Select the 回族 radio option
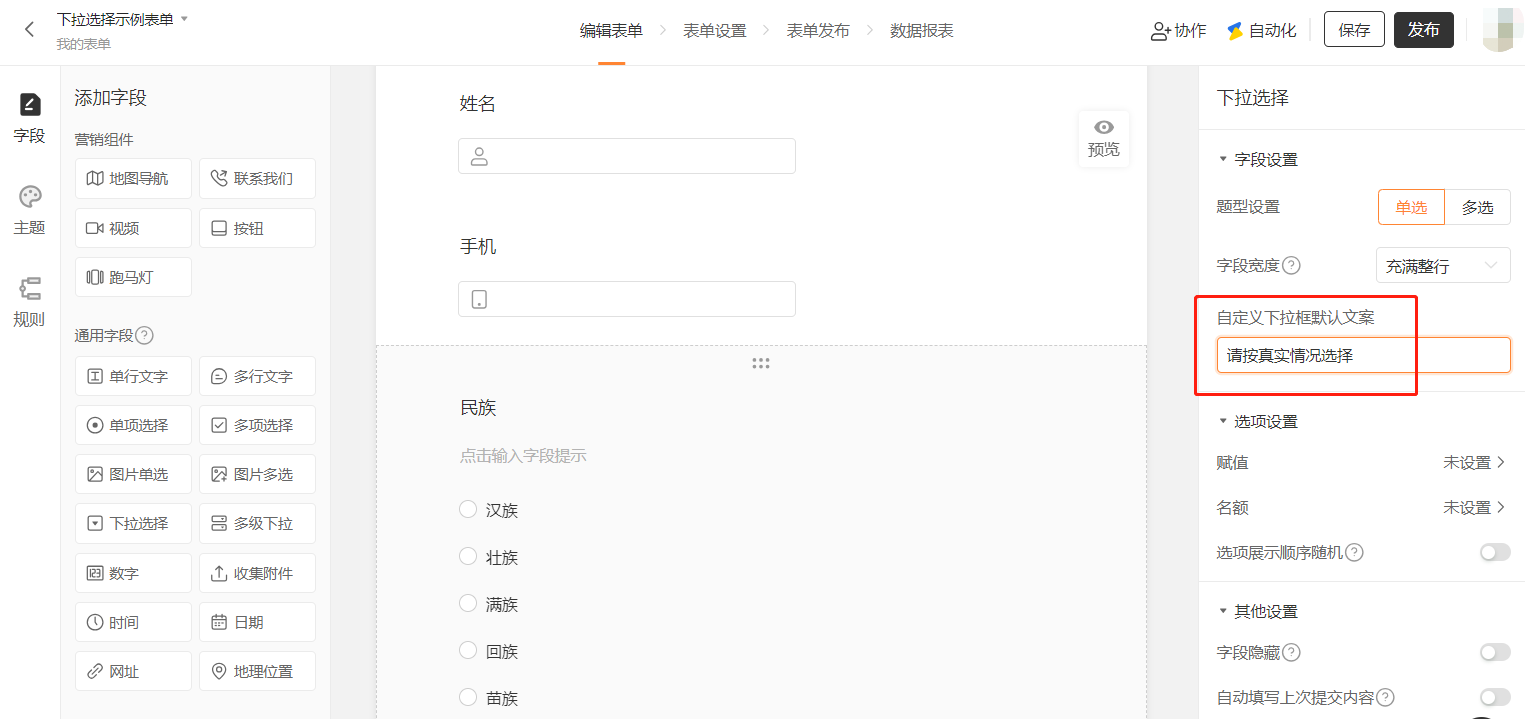Image resolution: width=1525 pixels, height=719 pixels. point(468,650)
